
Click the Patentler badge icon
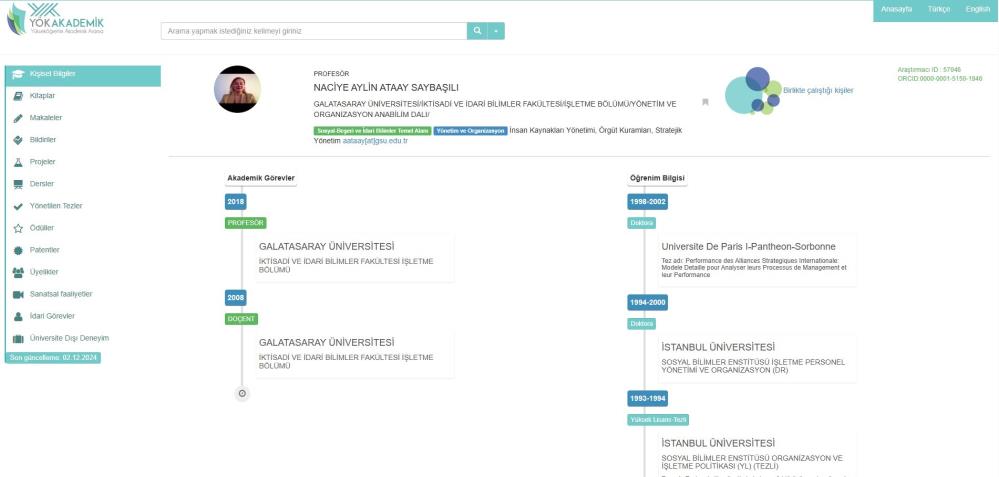[18, 250]
